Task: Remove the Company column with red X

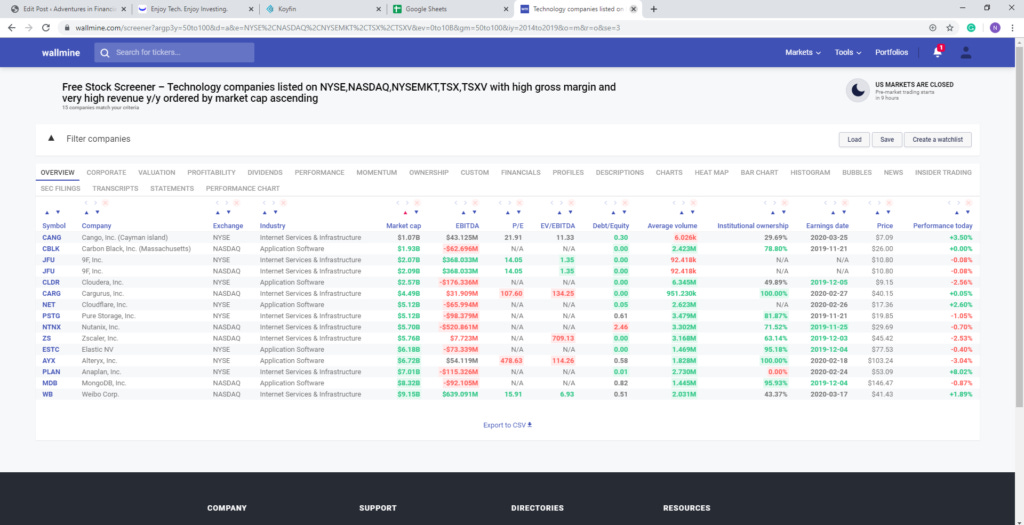Action: (x=105, y=202)
